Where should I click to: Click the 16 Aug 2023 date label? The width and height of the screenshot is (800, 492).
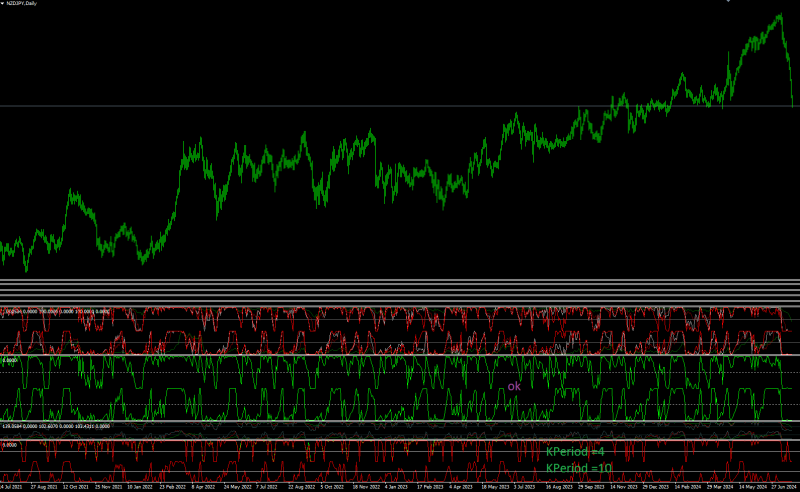(559, 487)
